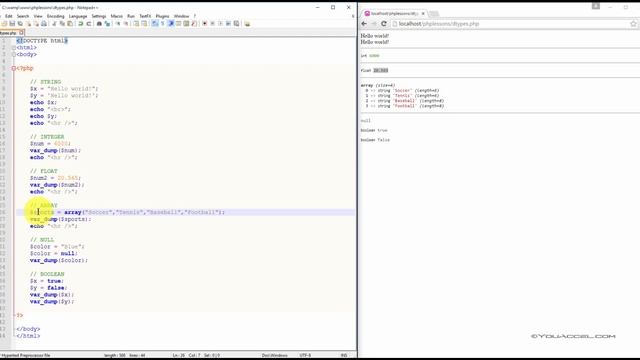Screen dimensions: 640x360
Task: Click the browser user profile icon
Action: pyautogui.click(x=596, y=6)
